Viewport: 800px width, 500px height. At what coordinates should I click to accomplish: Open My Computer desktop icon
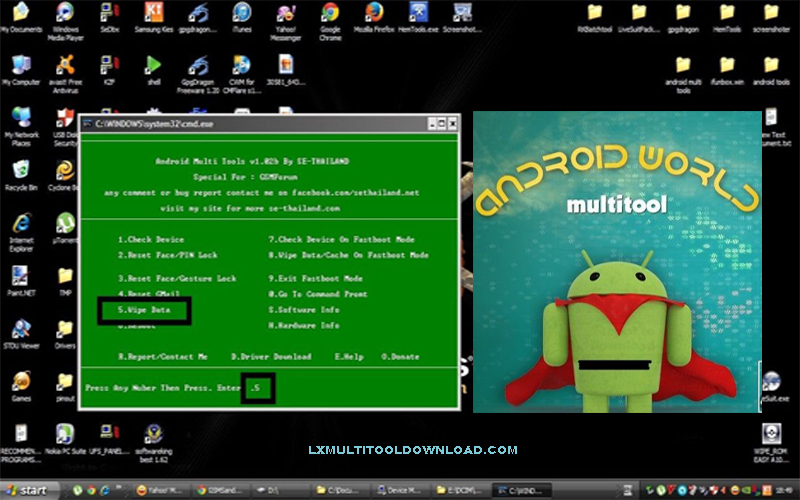21,70
